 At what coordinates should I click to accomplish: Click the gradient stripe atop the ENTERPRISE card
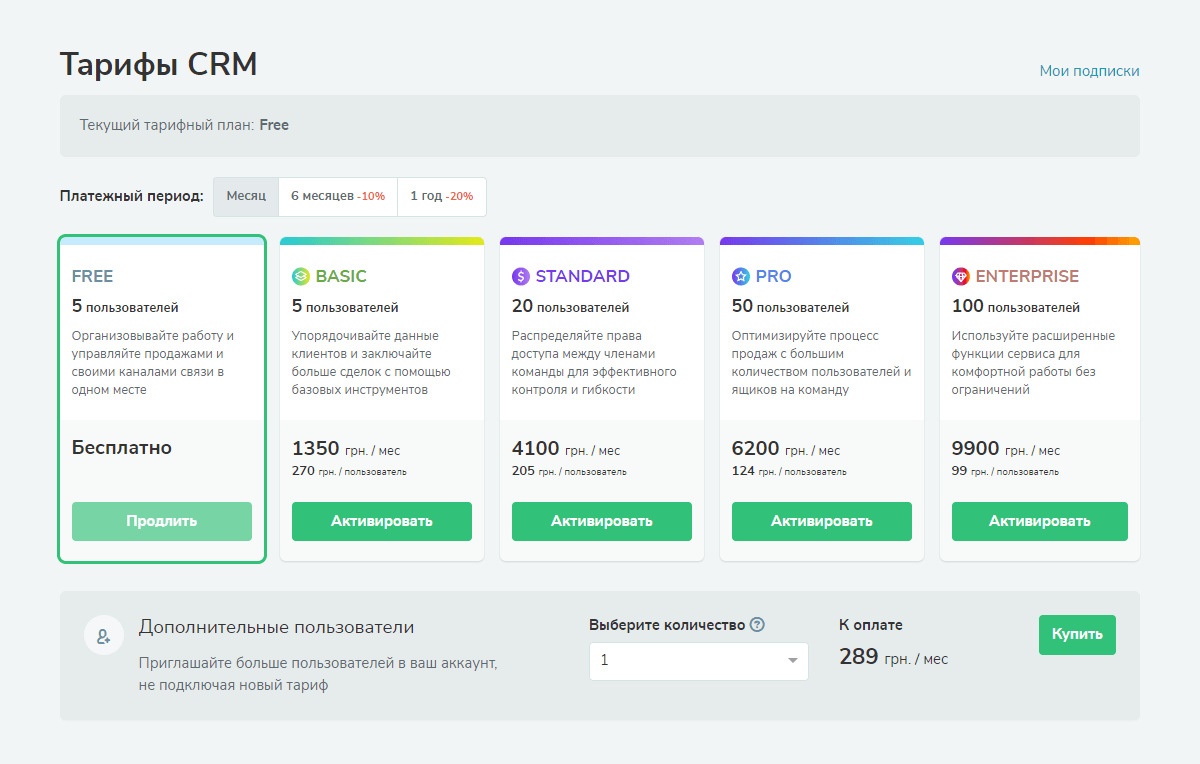tap(1040, 240)
